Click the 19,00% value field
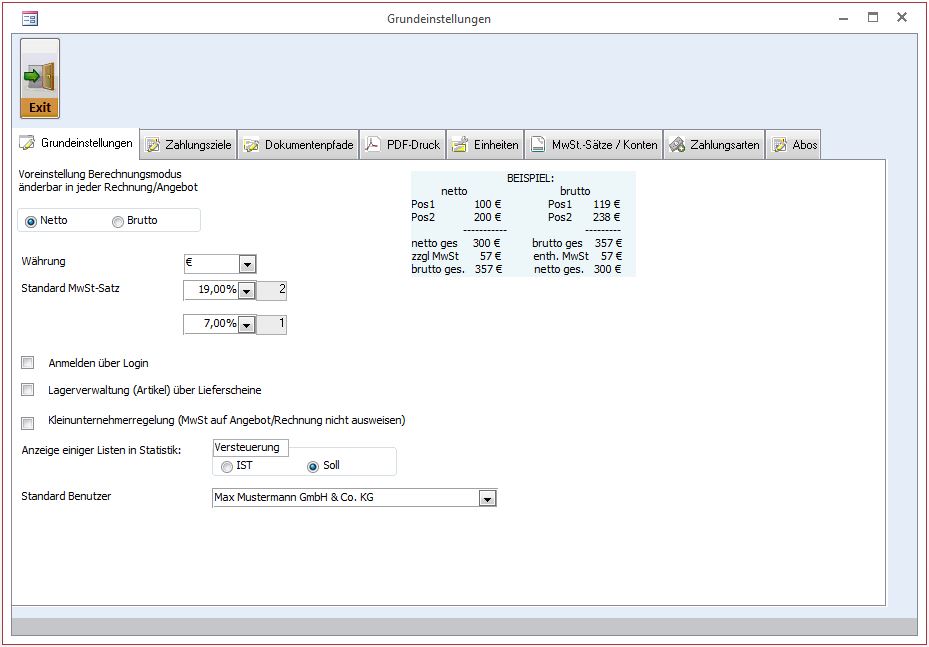The image size is (929, 647). pyautogui.click(x=211, y=291)
